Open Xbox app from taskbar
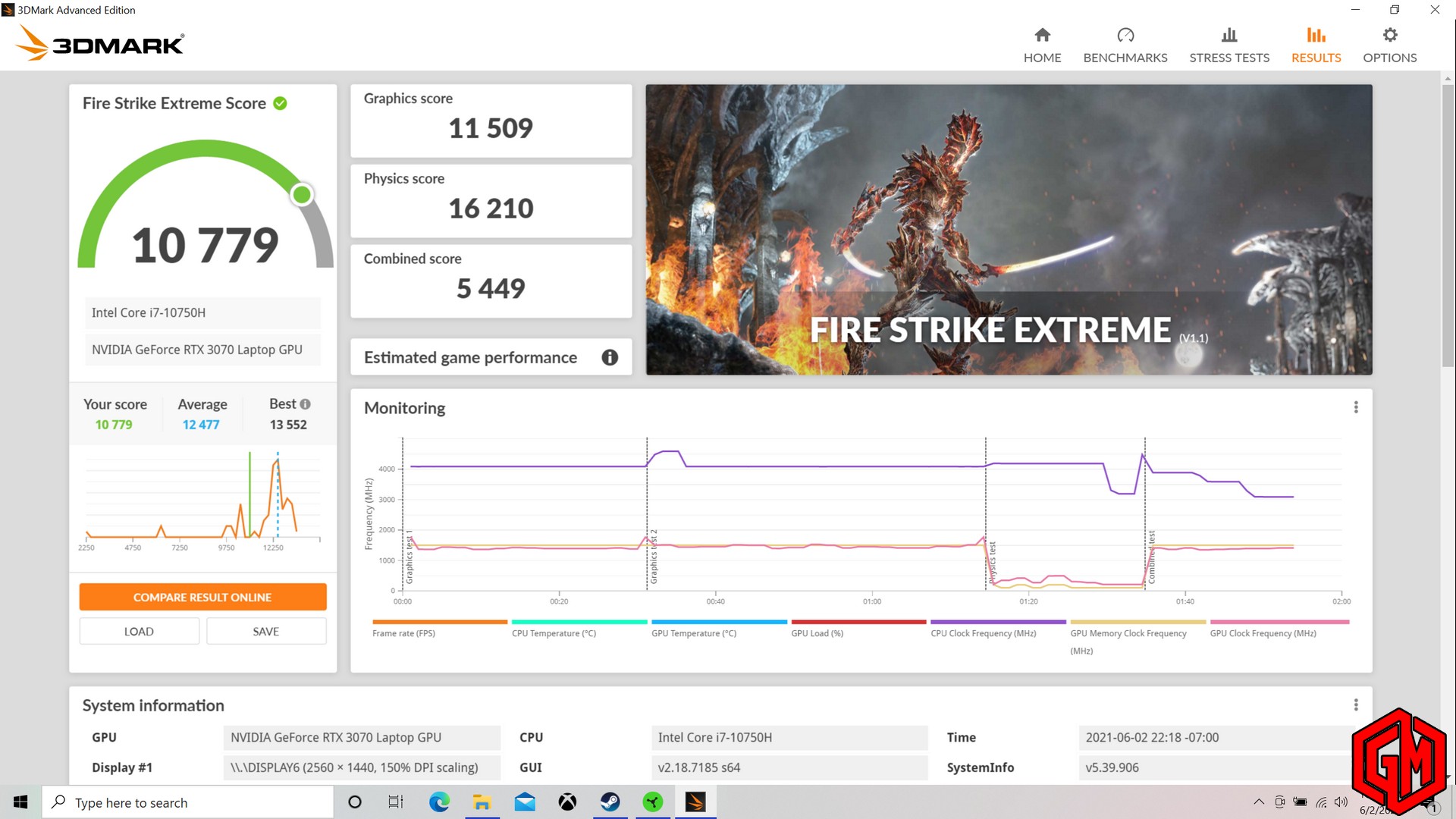Screen dimensions: 1456x819 pyautogui.click(x=567, y=802)
